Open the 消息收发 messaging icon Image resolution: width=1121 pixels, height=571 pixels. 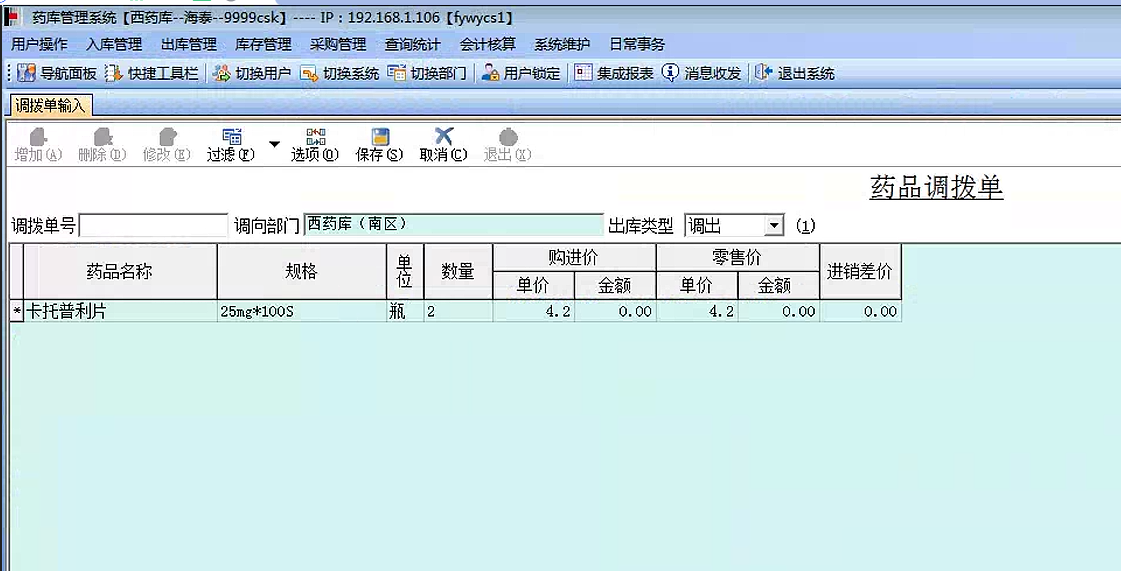pyautogui.click(x=670, y=73)
